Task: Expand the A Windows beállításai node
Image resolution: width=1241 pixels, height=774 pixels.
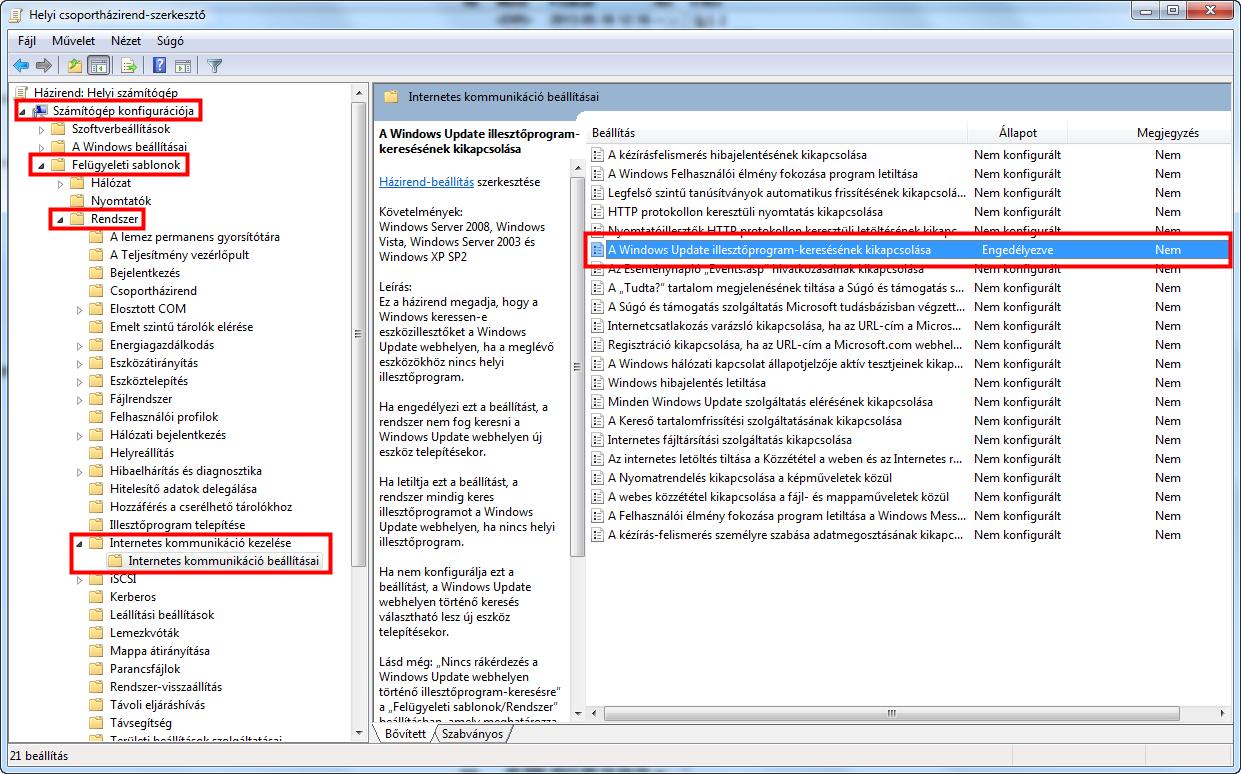Action: coord(42,147)
